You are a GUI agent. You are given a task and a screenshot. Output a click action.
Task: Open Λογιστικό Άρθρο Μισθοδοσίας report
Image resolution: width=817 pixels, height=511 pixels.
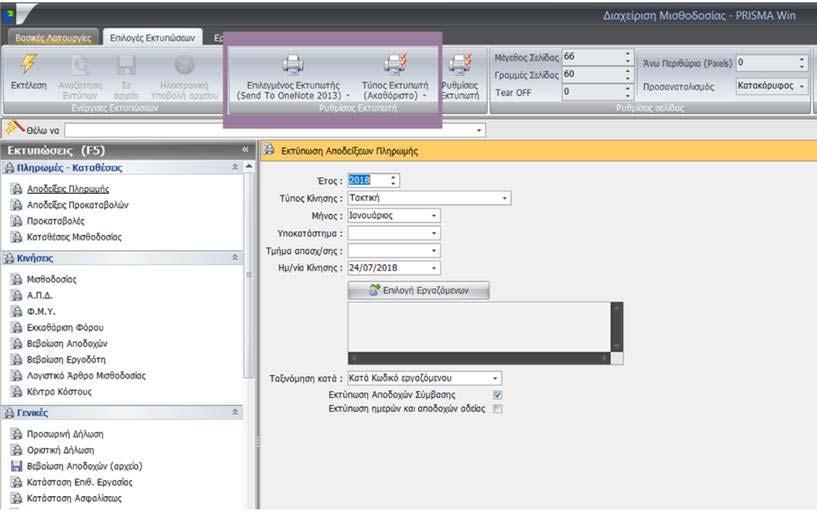[x=86, y=376]
